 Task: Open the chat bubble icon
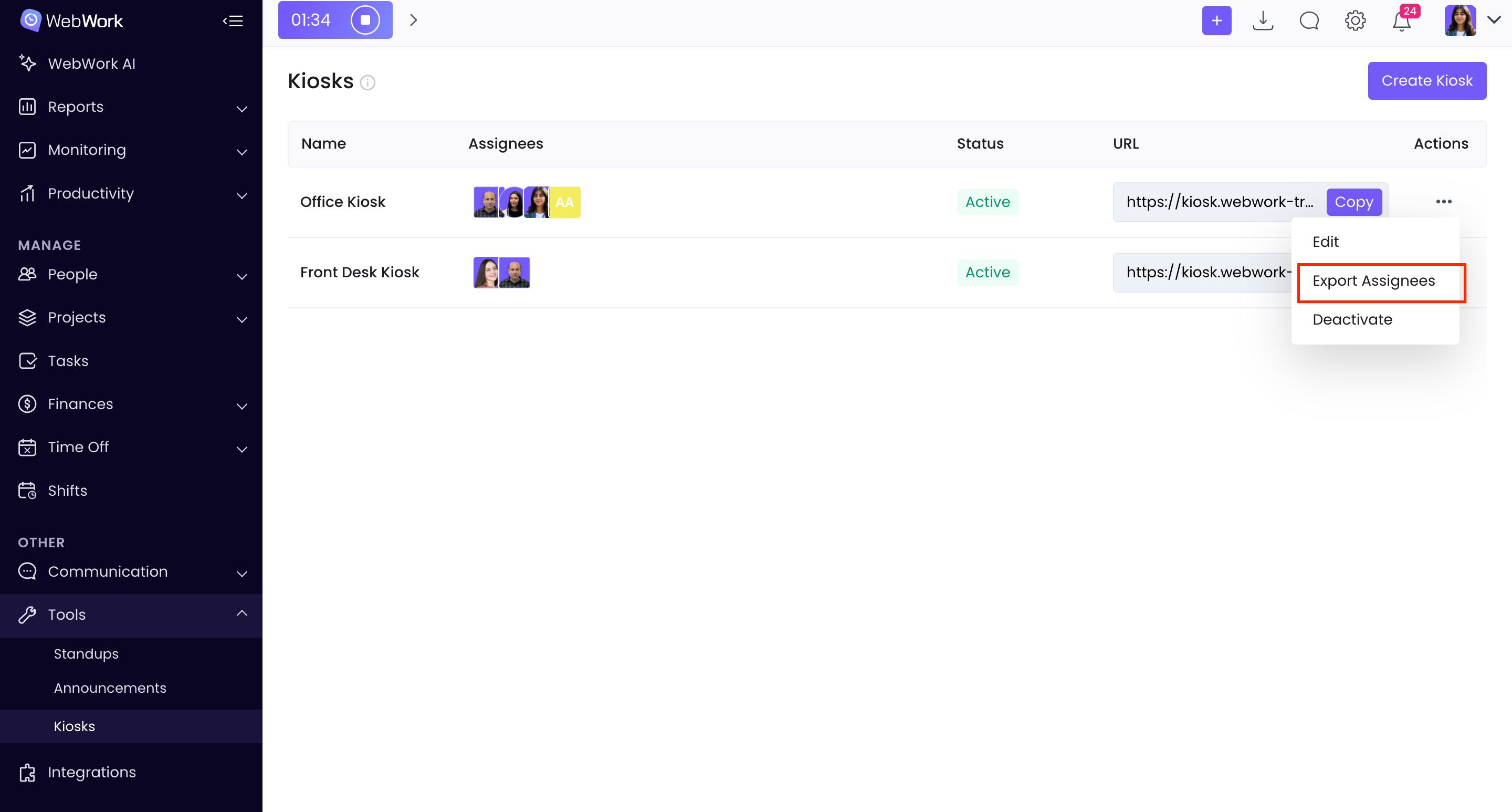click(1309, 20)
